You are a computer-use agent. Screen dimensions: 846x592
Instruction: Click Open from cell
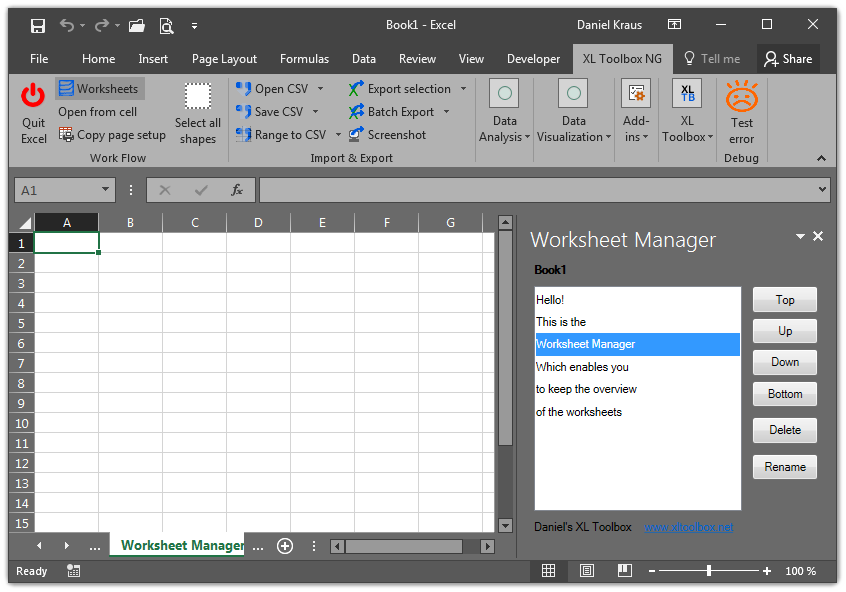[x=98, y=112]
